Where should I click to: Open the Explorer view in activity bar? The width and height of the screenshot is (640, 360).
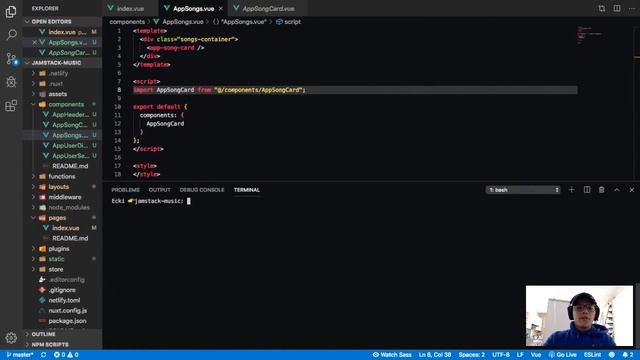click(x=11, y=11)
